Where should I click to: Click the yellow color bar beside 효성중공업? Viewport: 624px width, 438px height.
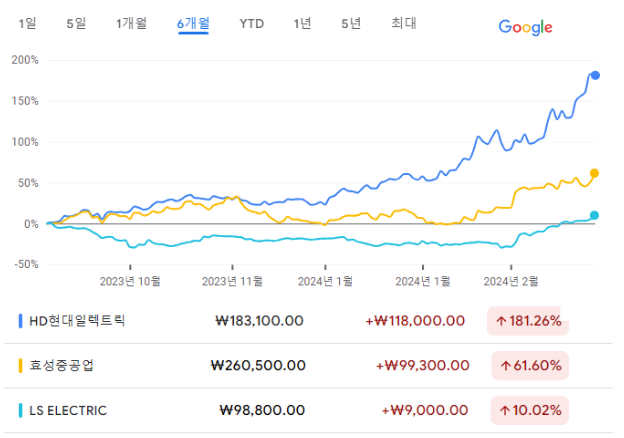point(21,365)
